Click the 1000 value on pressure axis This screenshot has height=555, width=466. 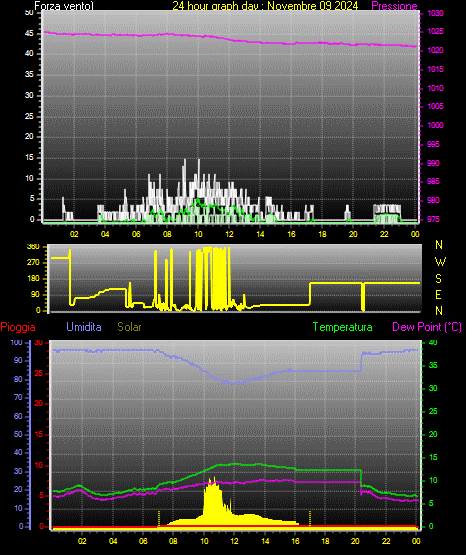(x=435, y=125)
